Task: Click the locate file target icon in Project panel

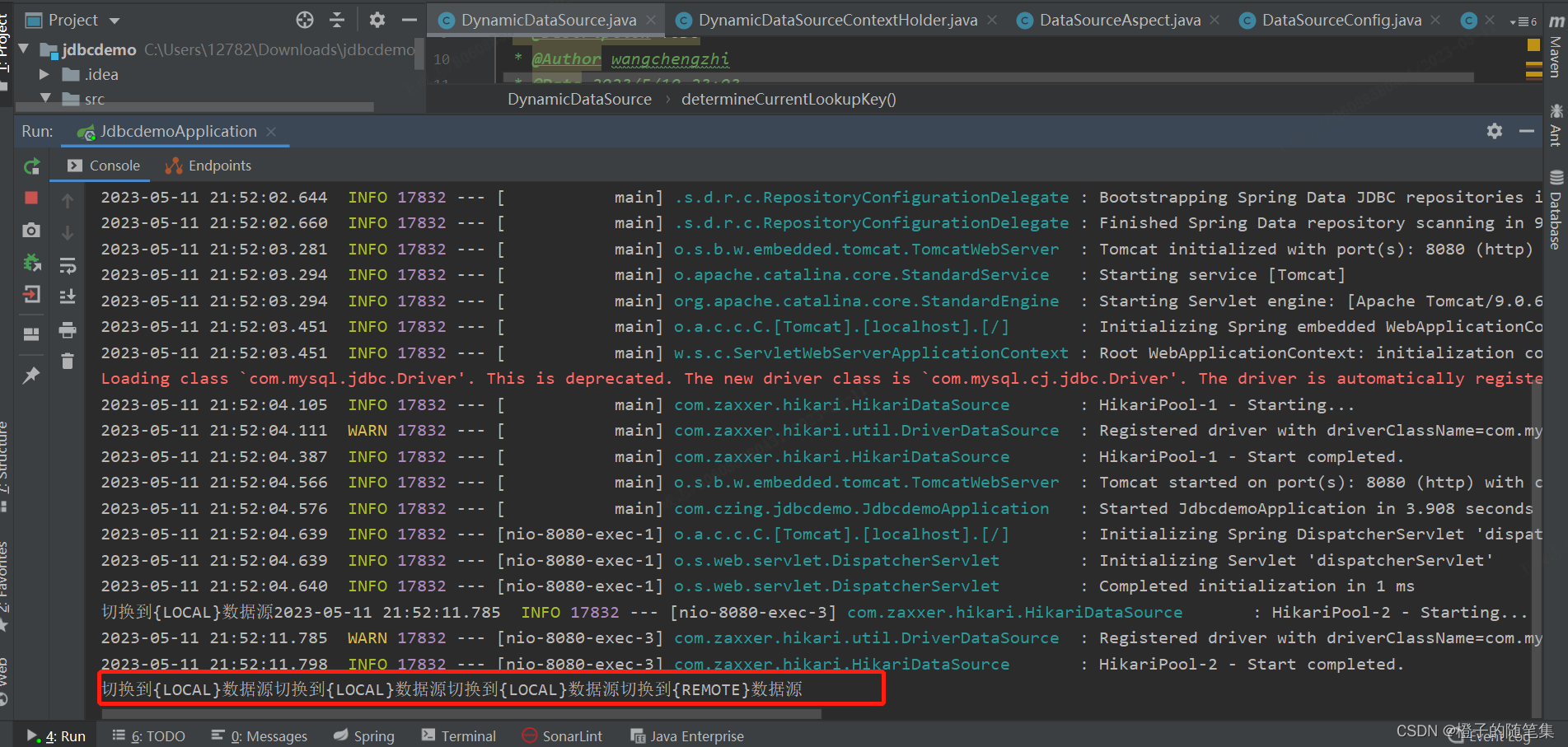Action: [x=305, y=20]
